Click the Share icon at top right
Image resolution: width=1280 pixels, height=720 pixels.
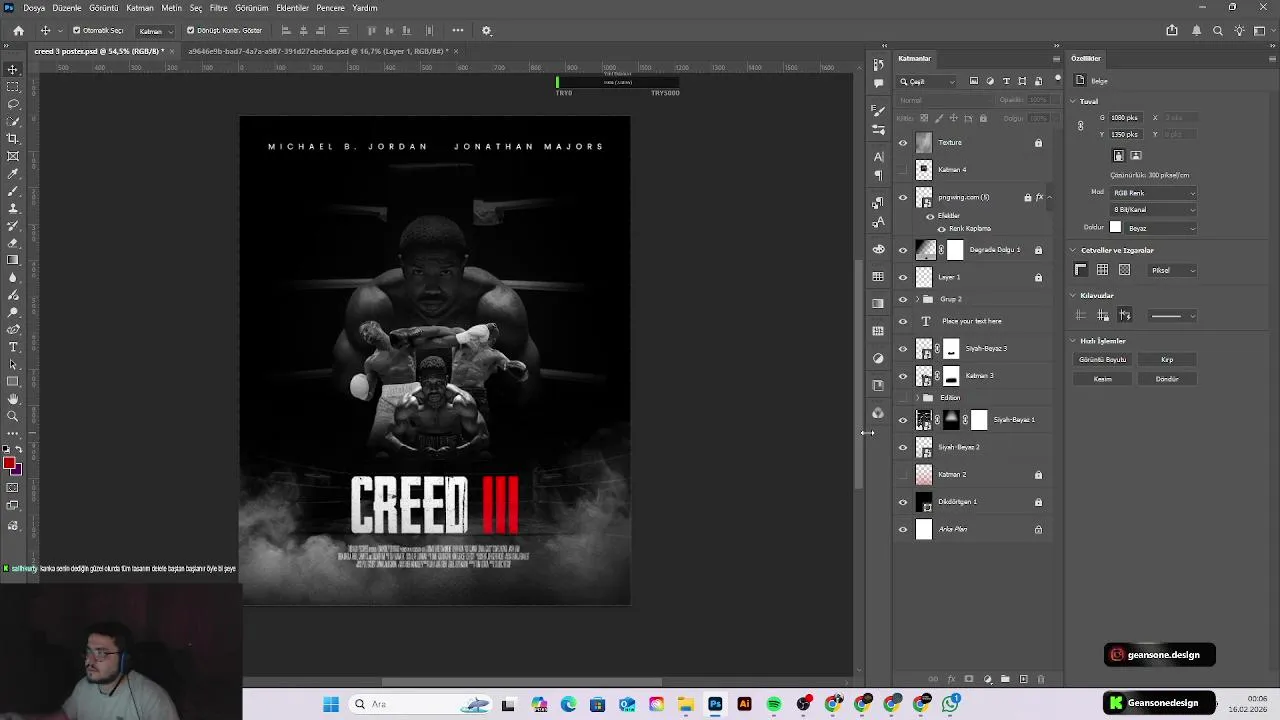click(1172, 31)
